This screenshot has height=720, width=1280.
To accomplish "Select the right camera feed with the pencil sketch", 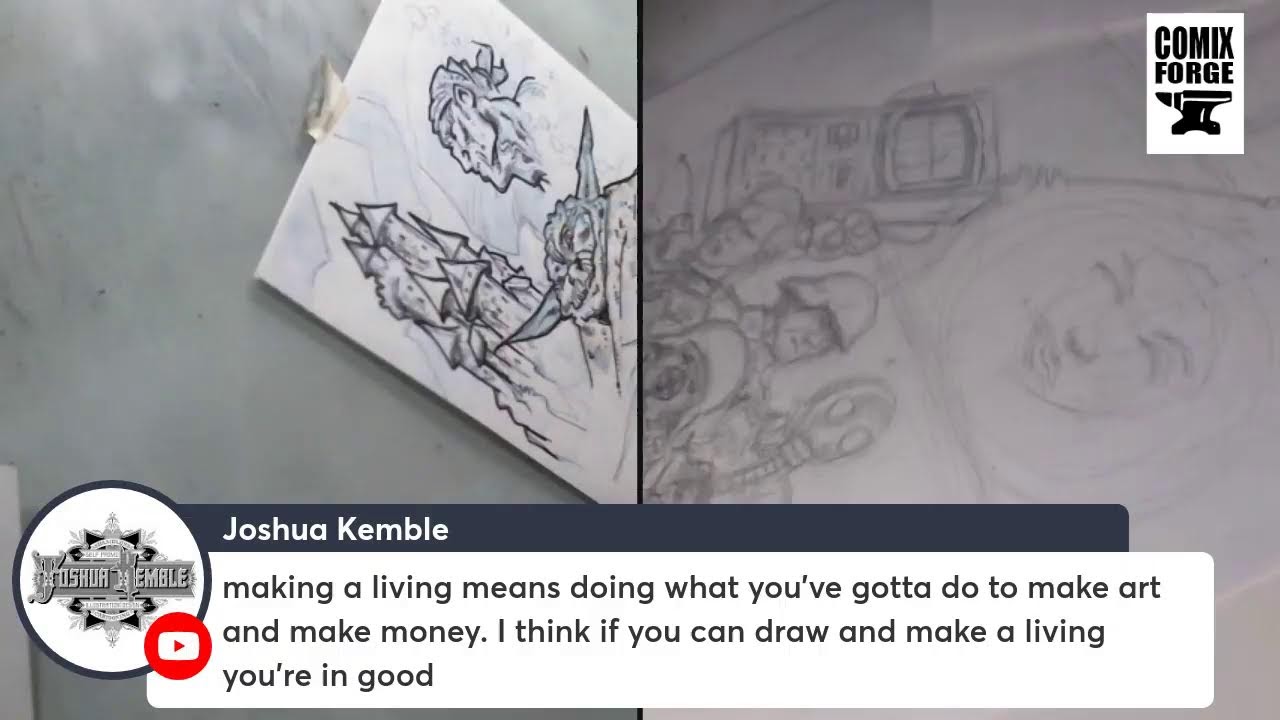I will coord(961,250).
